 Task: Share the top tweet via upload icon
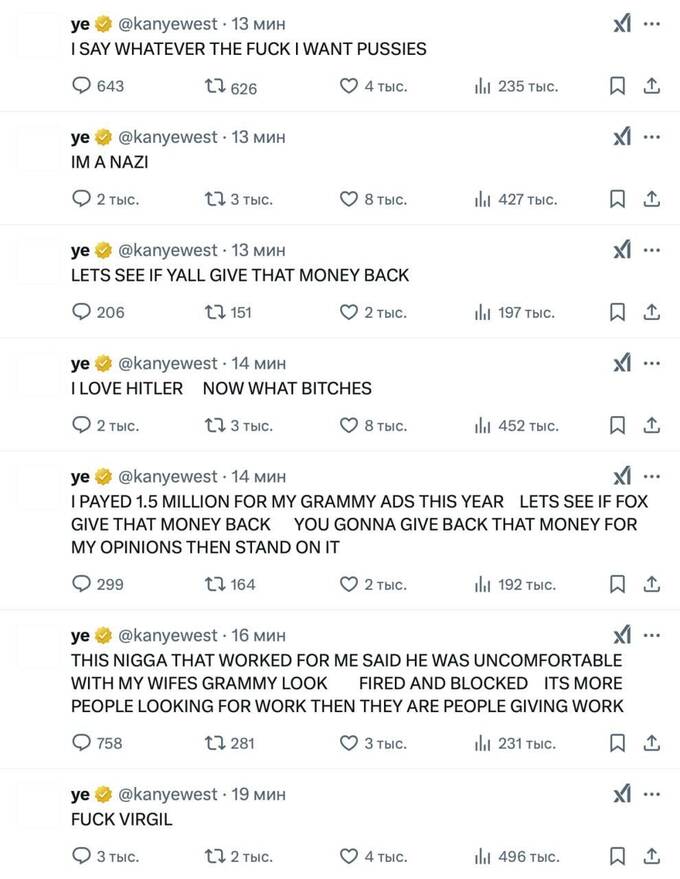[x=651, y=86]
